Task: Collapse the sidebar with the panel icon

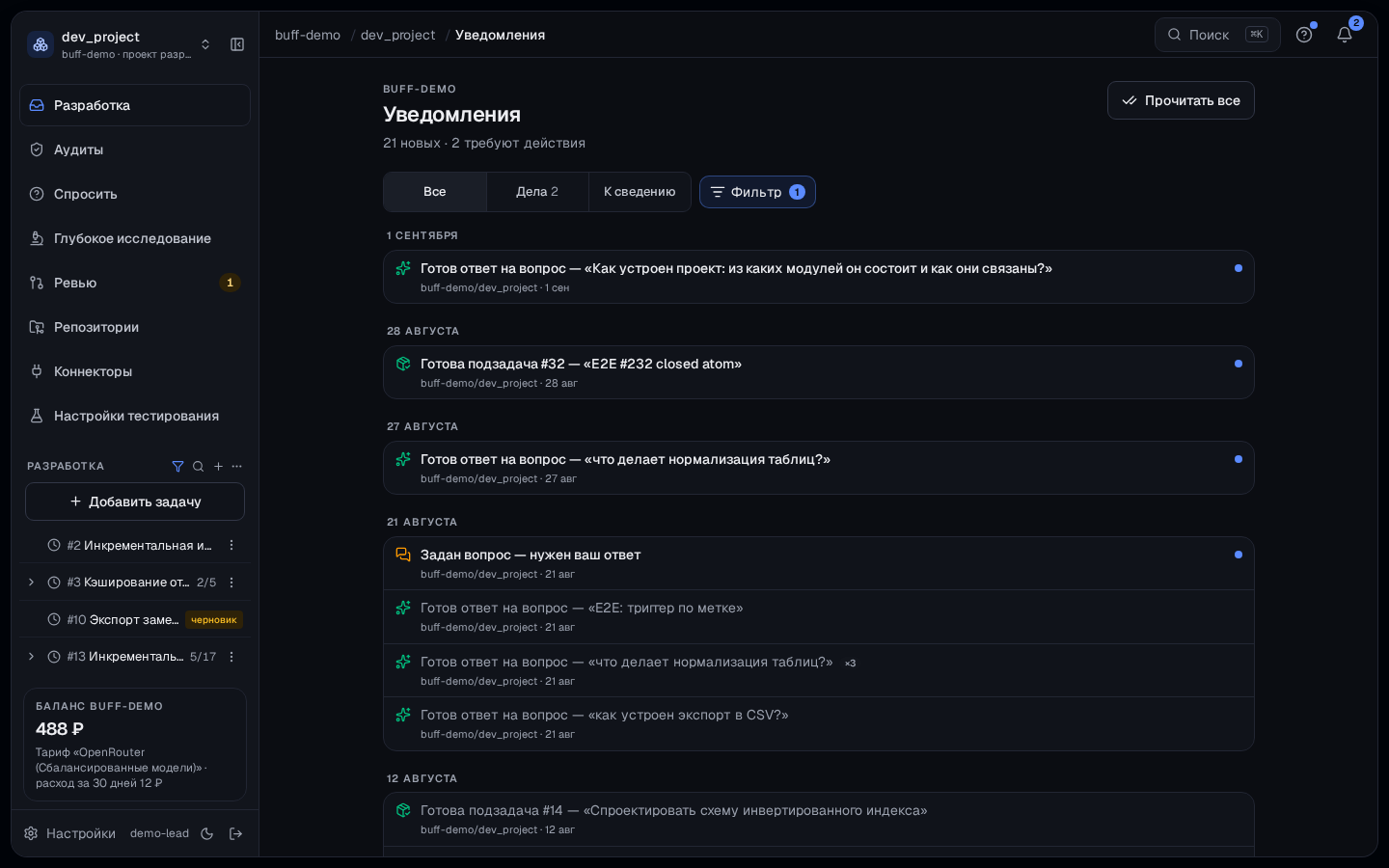Action: tap(237, 44)
